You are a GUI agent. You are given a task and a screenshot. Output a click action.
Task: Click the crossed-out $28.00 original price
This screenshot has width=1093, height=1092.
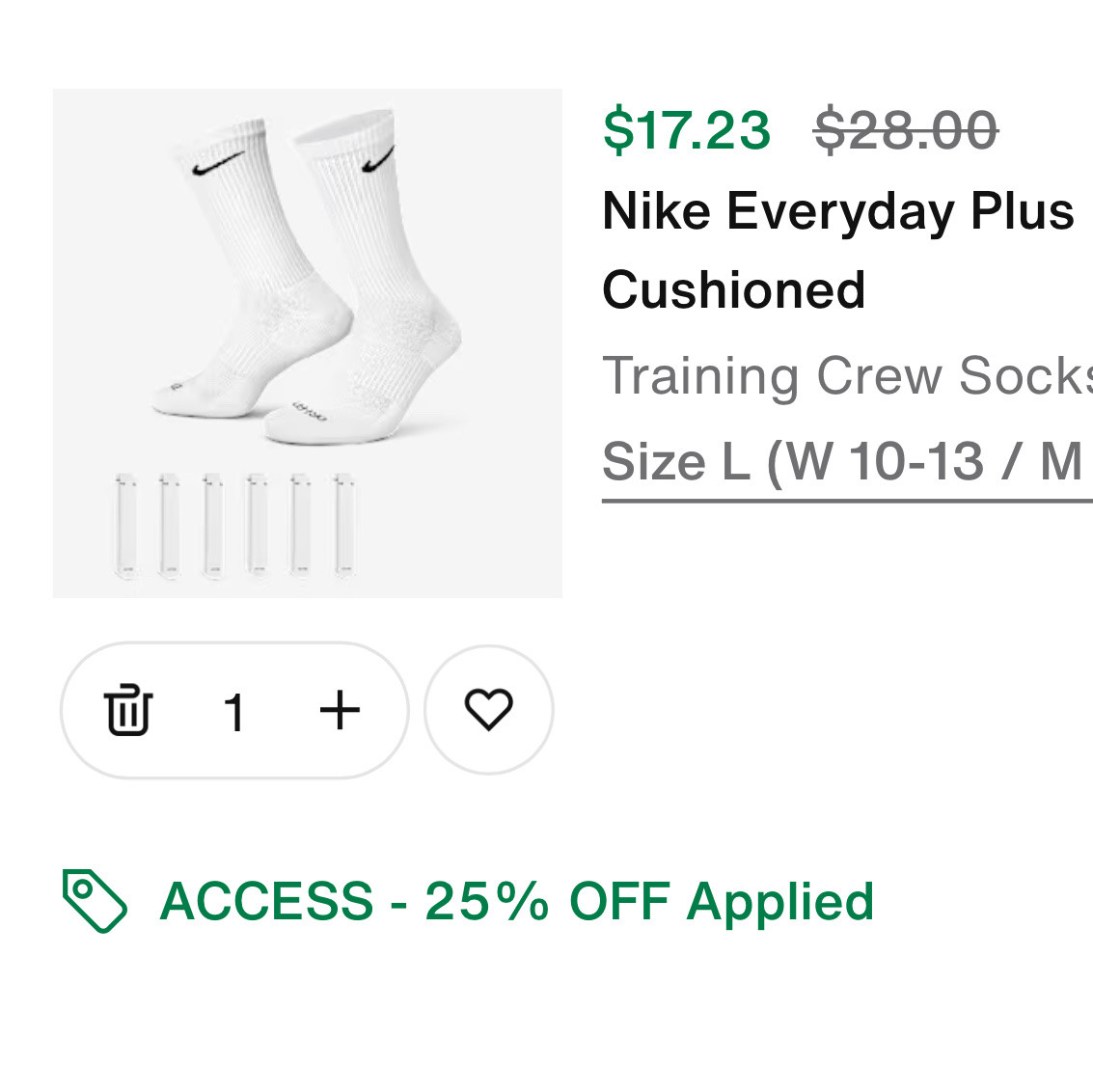click(903, 131)
